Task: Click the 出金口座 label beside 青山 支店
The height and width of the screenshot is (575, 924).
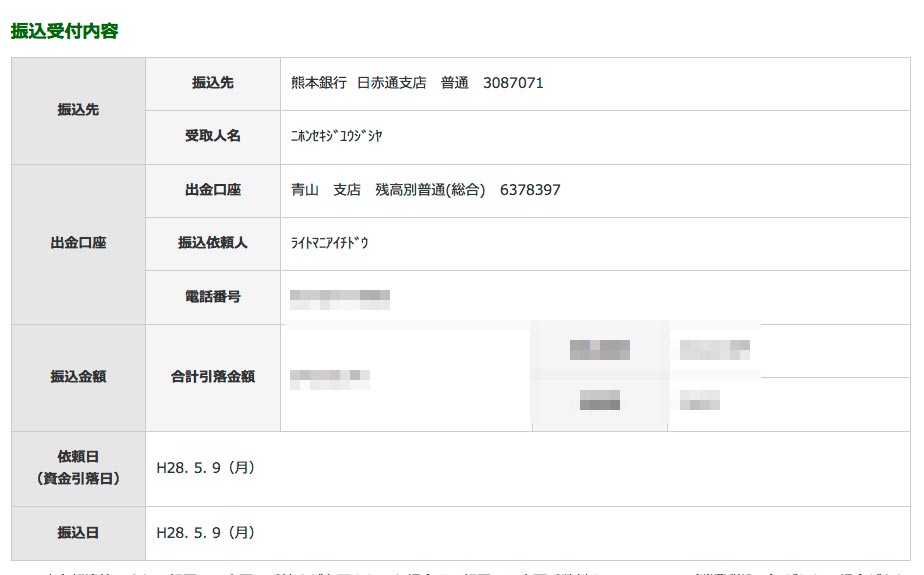Action: 213,190
